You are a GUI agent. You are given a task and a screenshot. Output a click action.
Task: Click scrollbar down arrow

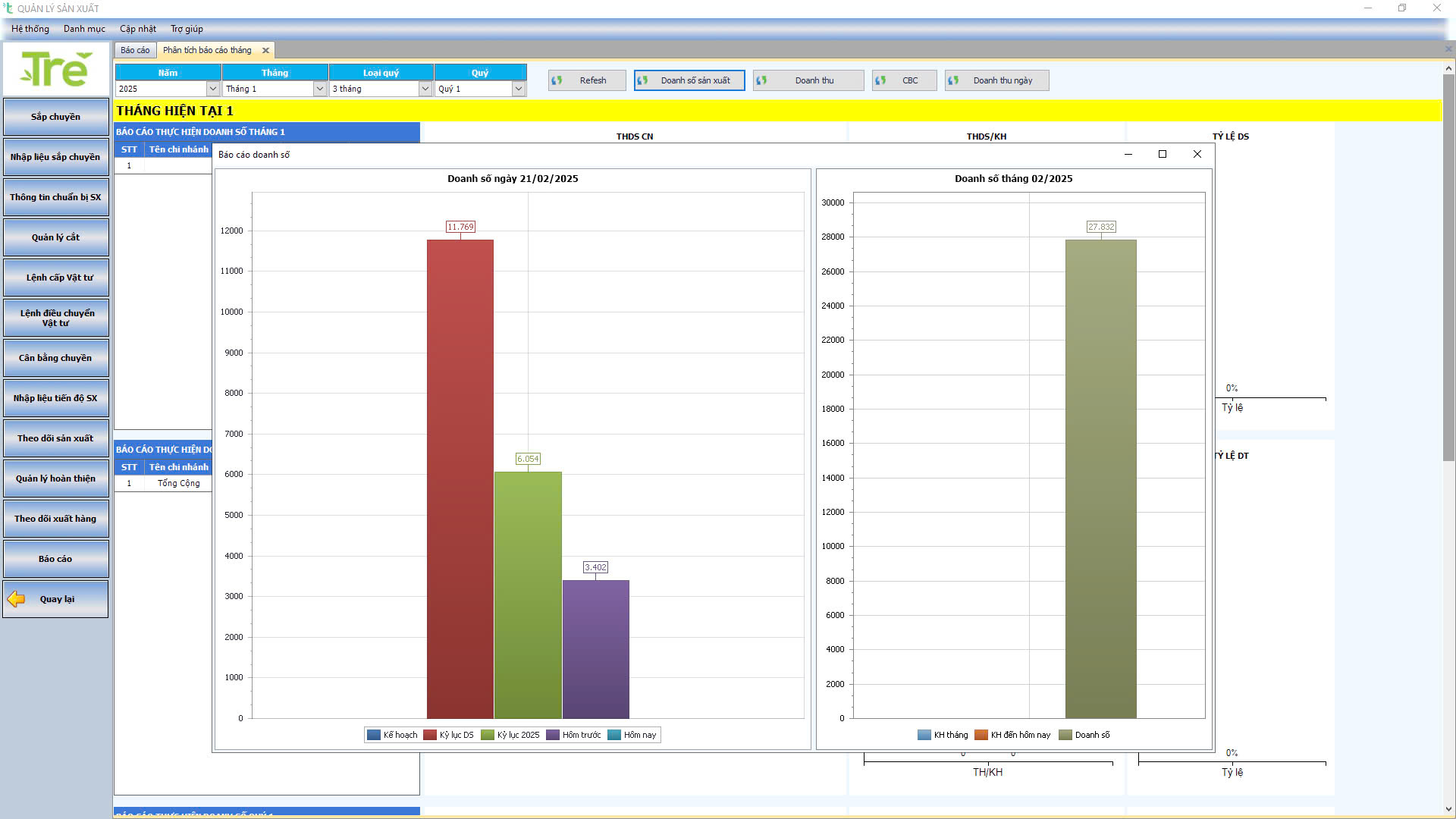point(1448,809)
